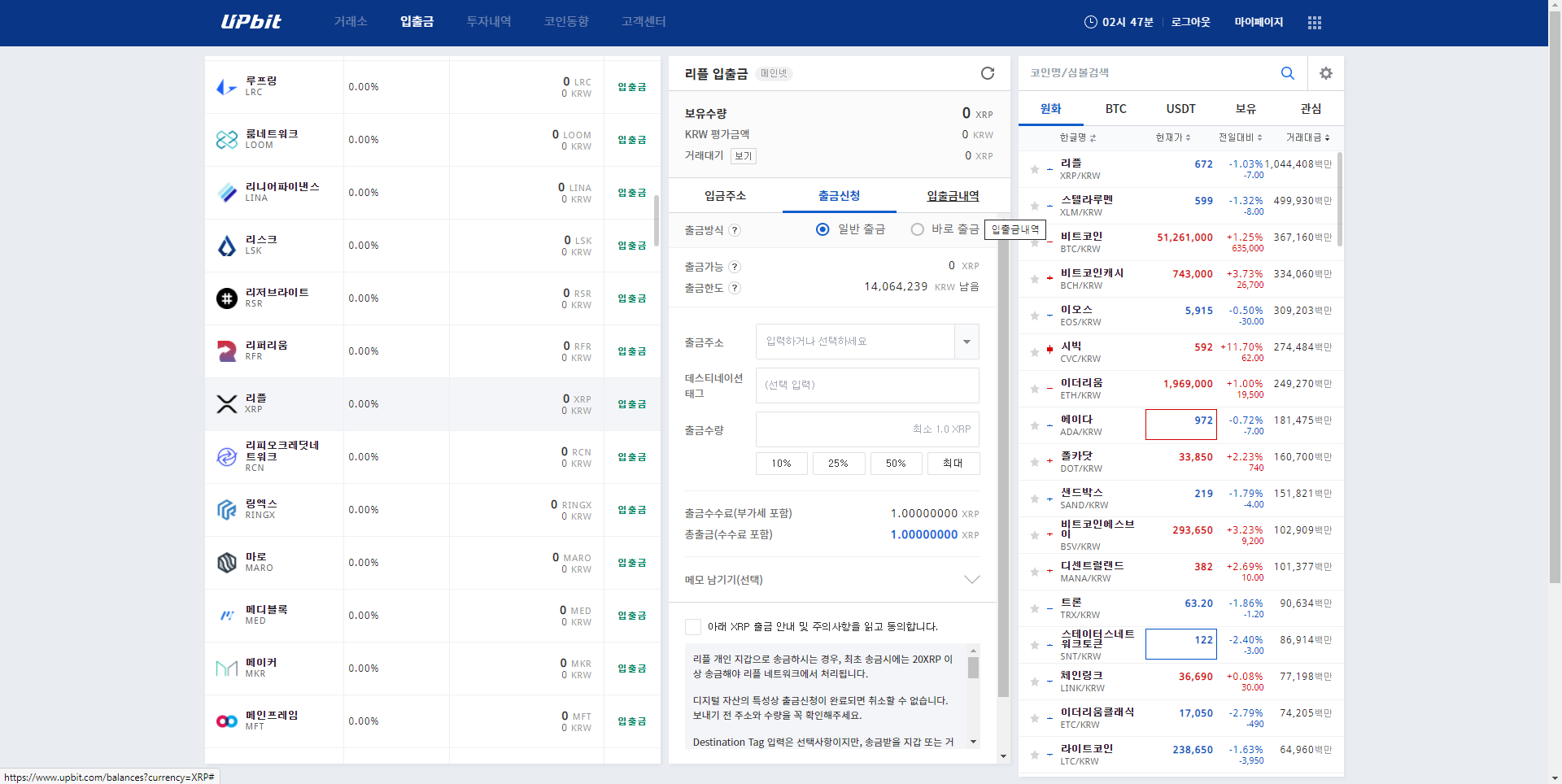1562x784 pixels.
Task: Click 로그아웃 link
Action: point(1191,22)
